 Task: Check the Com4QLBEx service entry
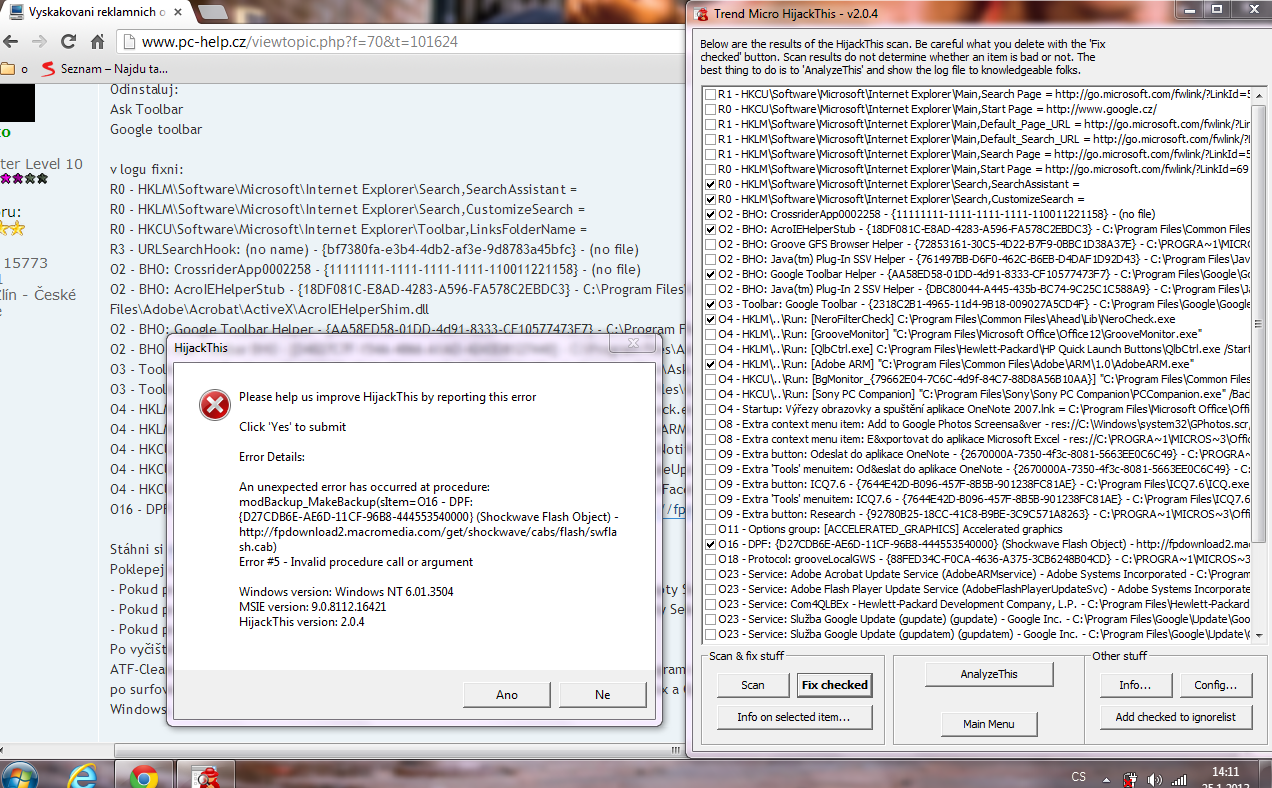point(710,604)
